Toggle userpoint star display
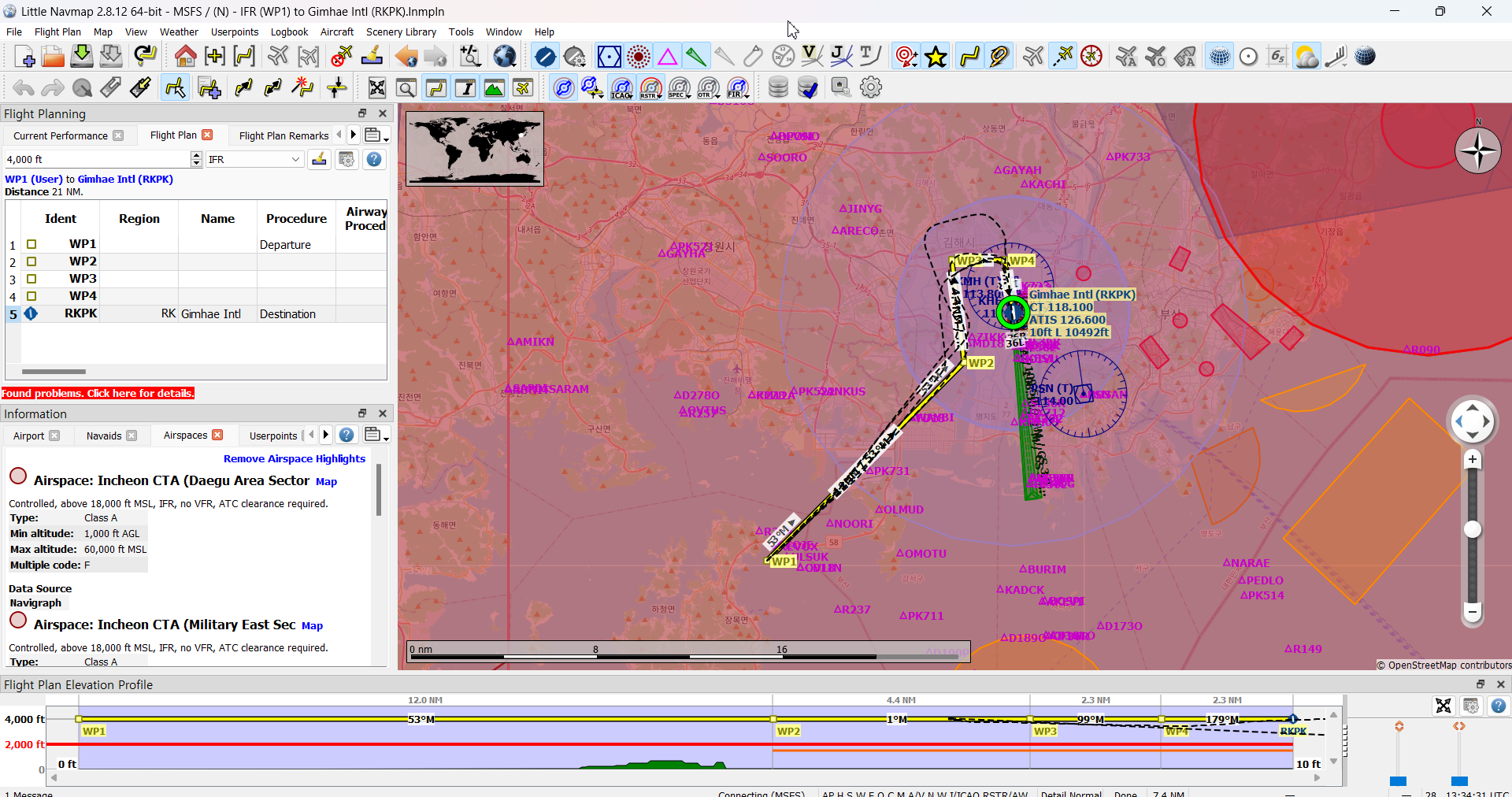This screenshot has height=797, width=1512. pyautogui.click(x=936, y=57)
